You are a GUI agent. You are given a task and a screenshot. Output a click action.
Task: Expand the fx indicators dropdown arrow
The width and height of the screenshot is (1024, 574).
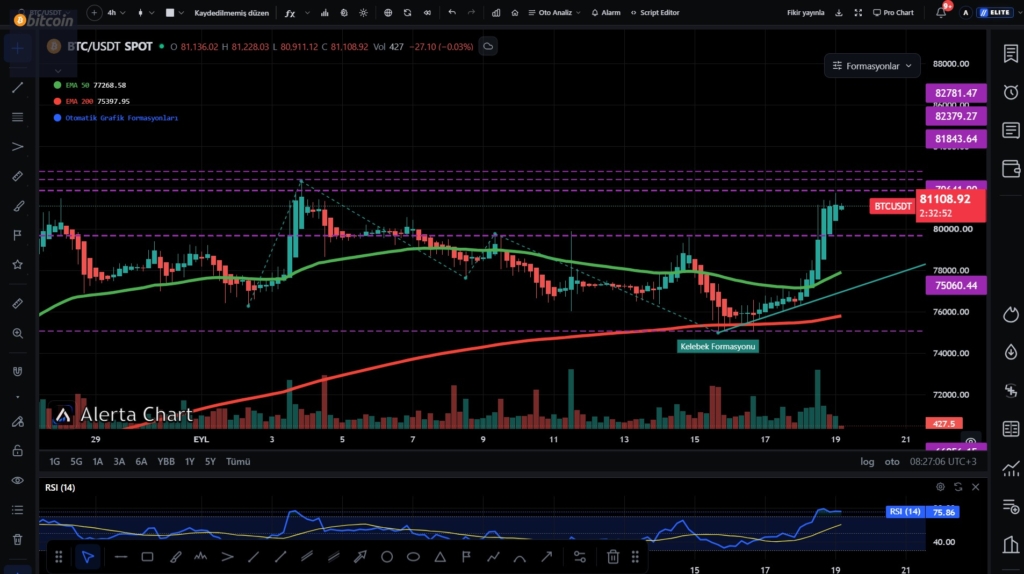click(308, 12)
